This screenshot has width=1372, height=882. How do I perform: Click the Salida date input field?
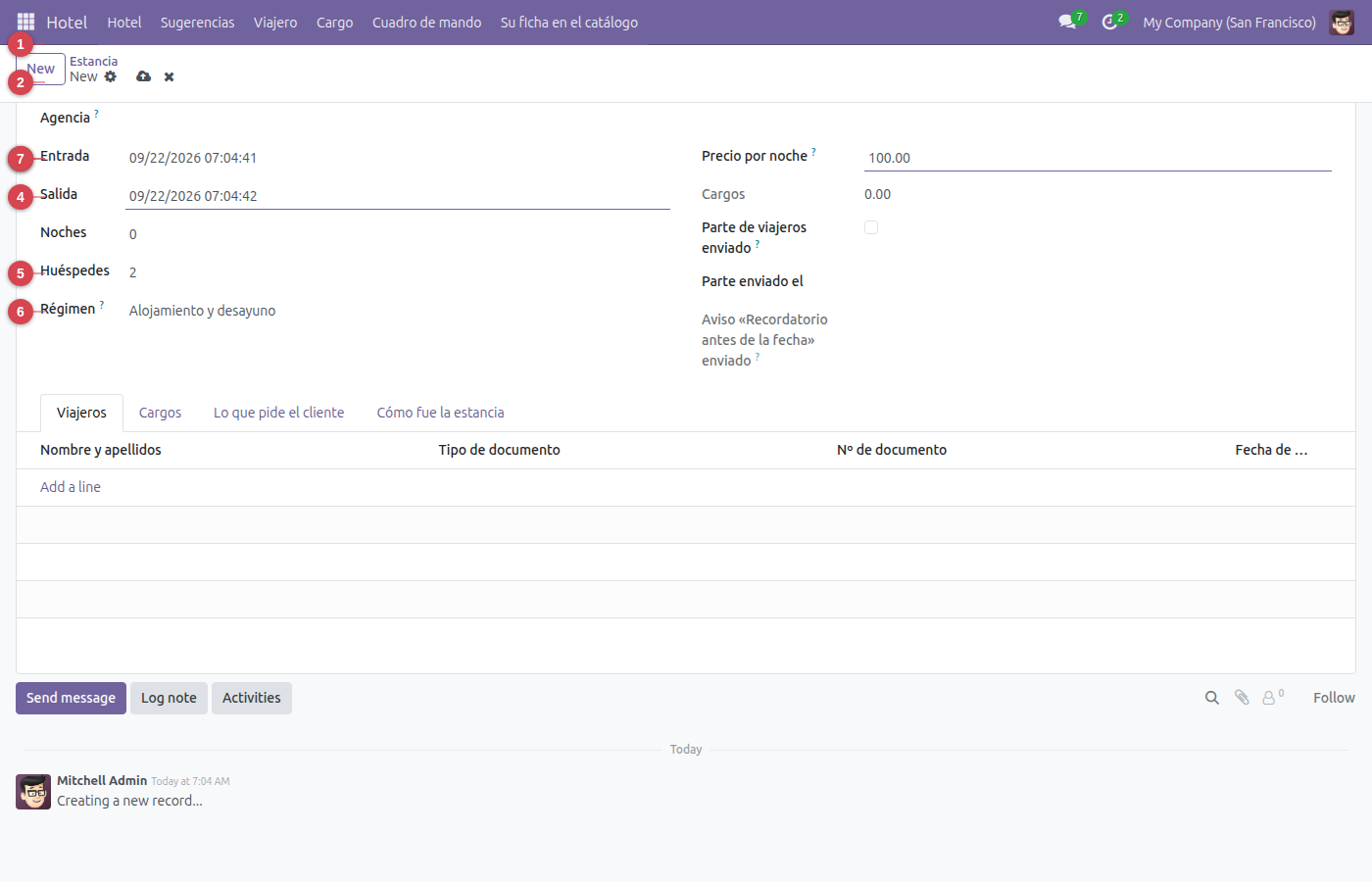[x=399, y=196]
